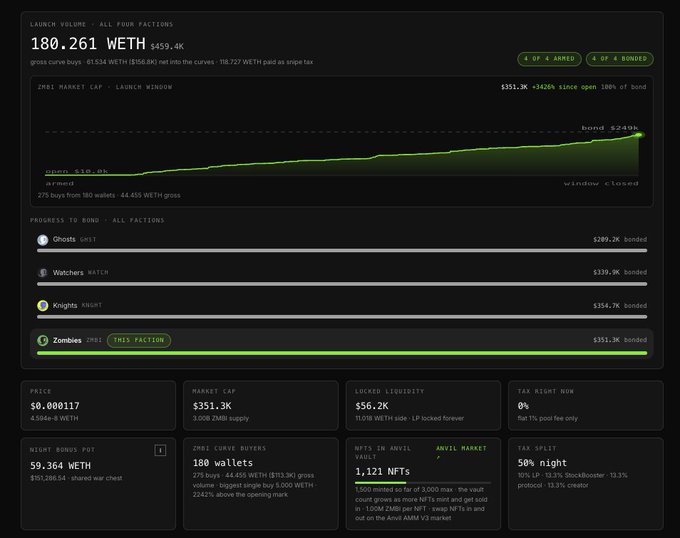Click the THIS FACTION badge
The image size is (680, 538).
(139, 340)
